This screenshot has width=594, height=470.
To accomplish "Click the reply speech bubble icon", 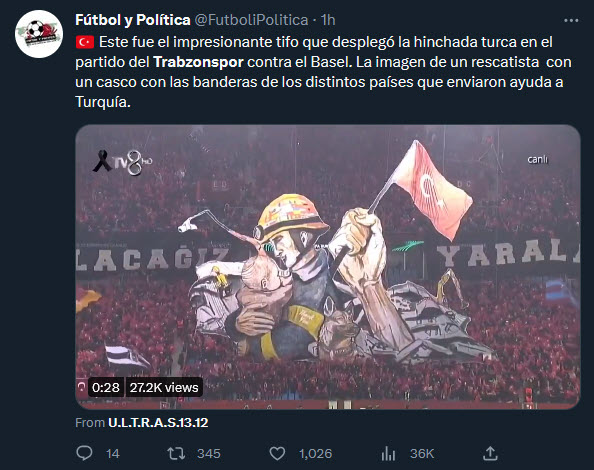I will click(x=84, y=453).
